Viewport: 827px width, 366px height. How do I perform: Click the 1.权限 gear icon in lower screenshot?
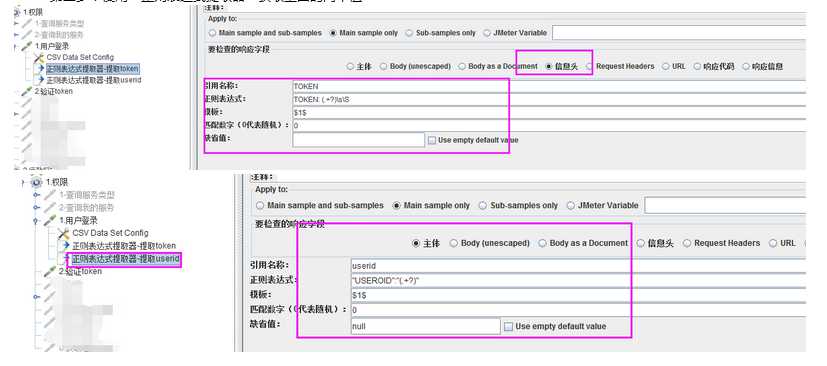coord(36,182)
